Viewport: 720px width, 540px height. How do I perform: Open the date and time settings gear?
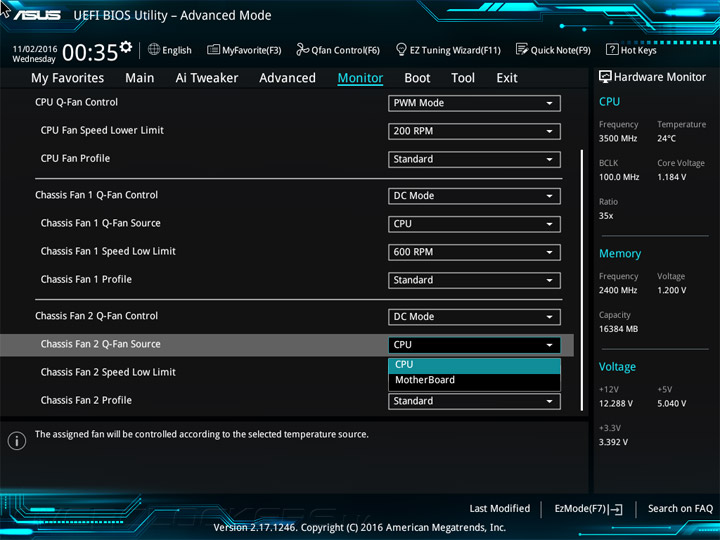pyautogui.click(x=125, y=47)
